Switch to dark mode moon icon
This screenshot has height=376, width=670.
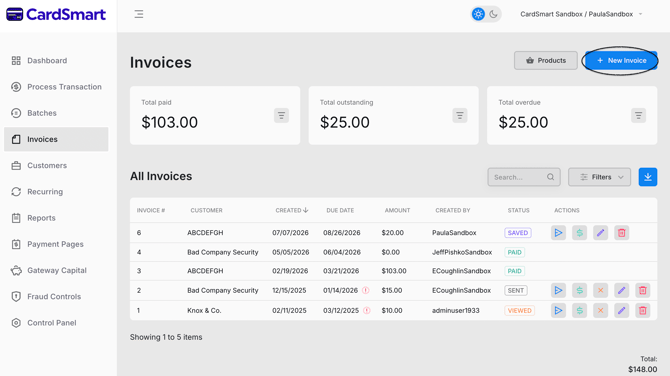(x=493, y=14)
